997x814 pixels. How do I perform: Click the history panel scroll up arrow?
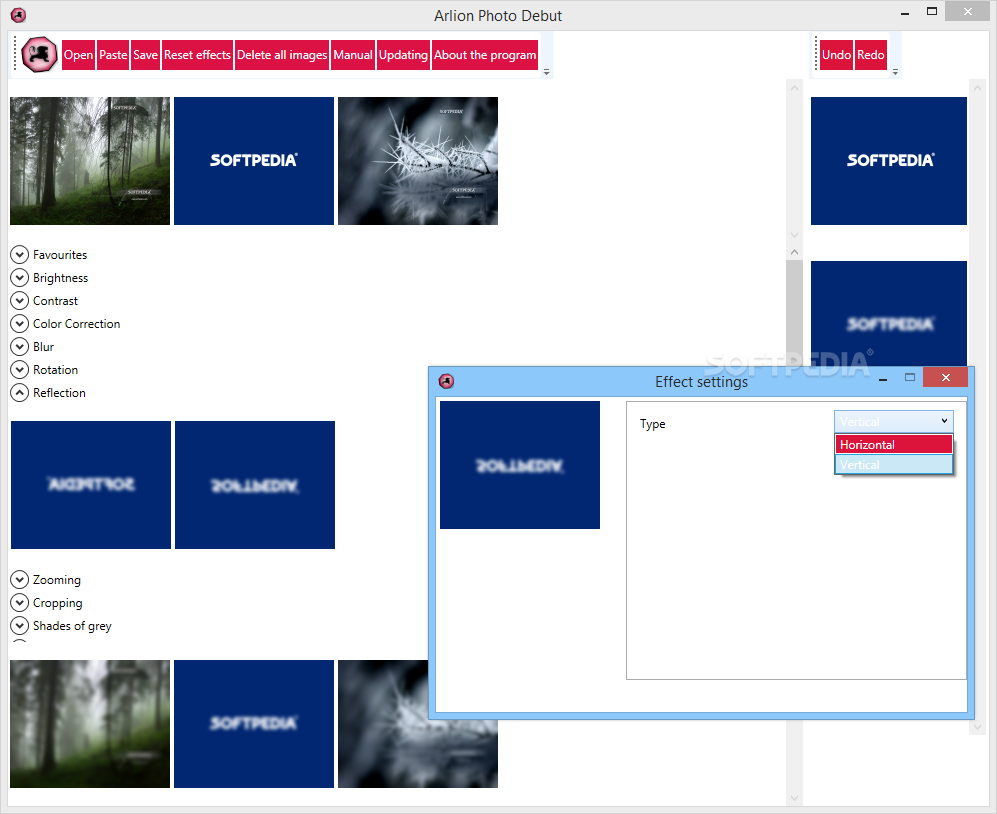(x=977, y=88)
